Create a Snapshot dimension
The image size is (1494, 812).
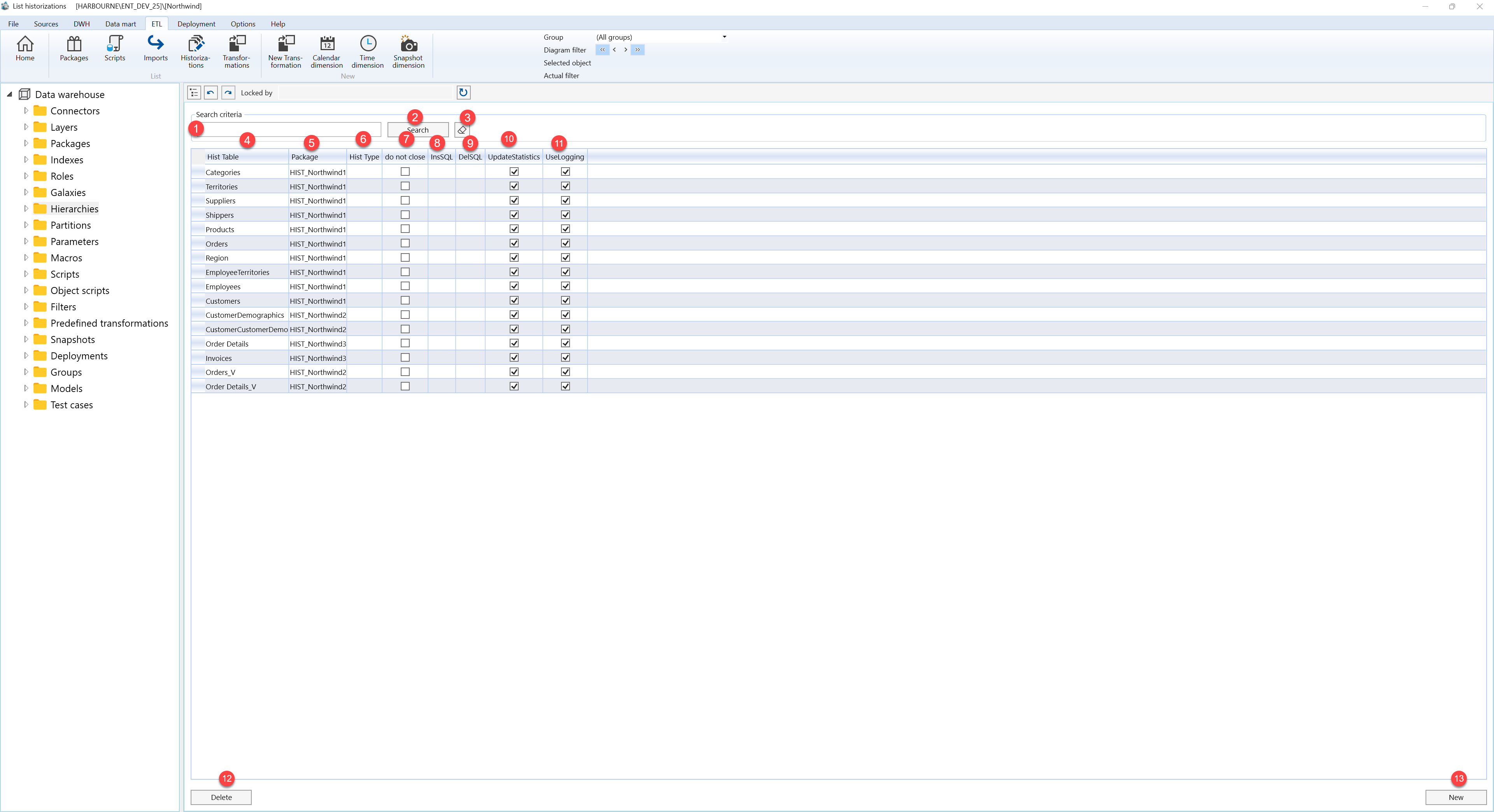pos(408,52)
